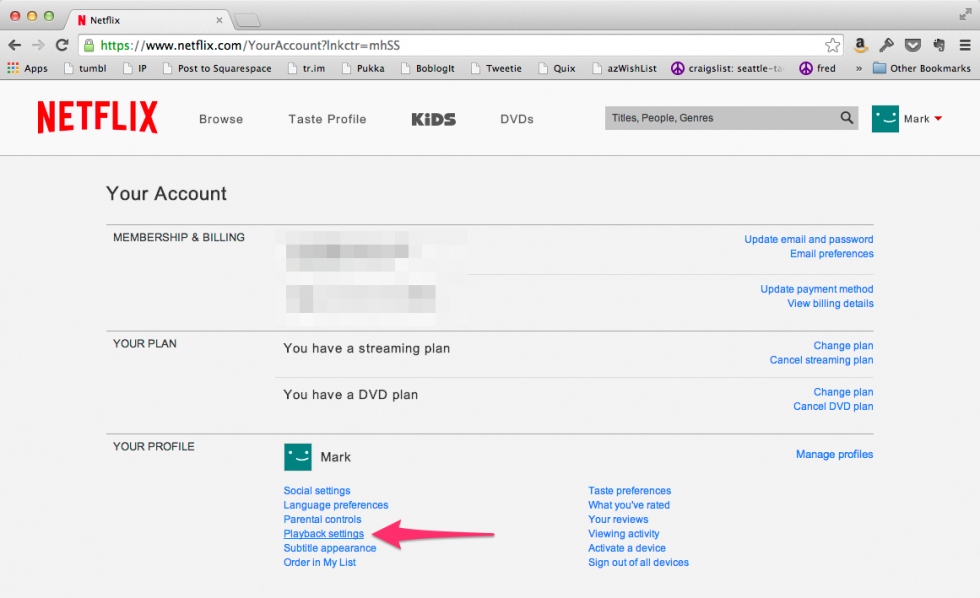
Task: Open a new browser tab
Action: point(248,21)
